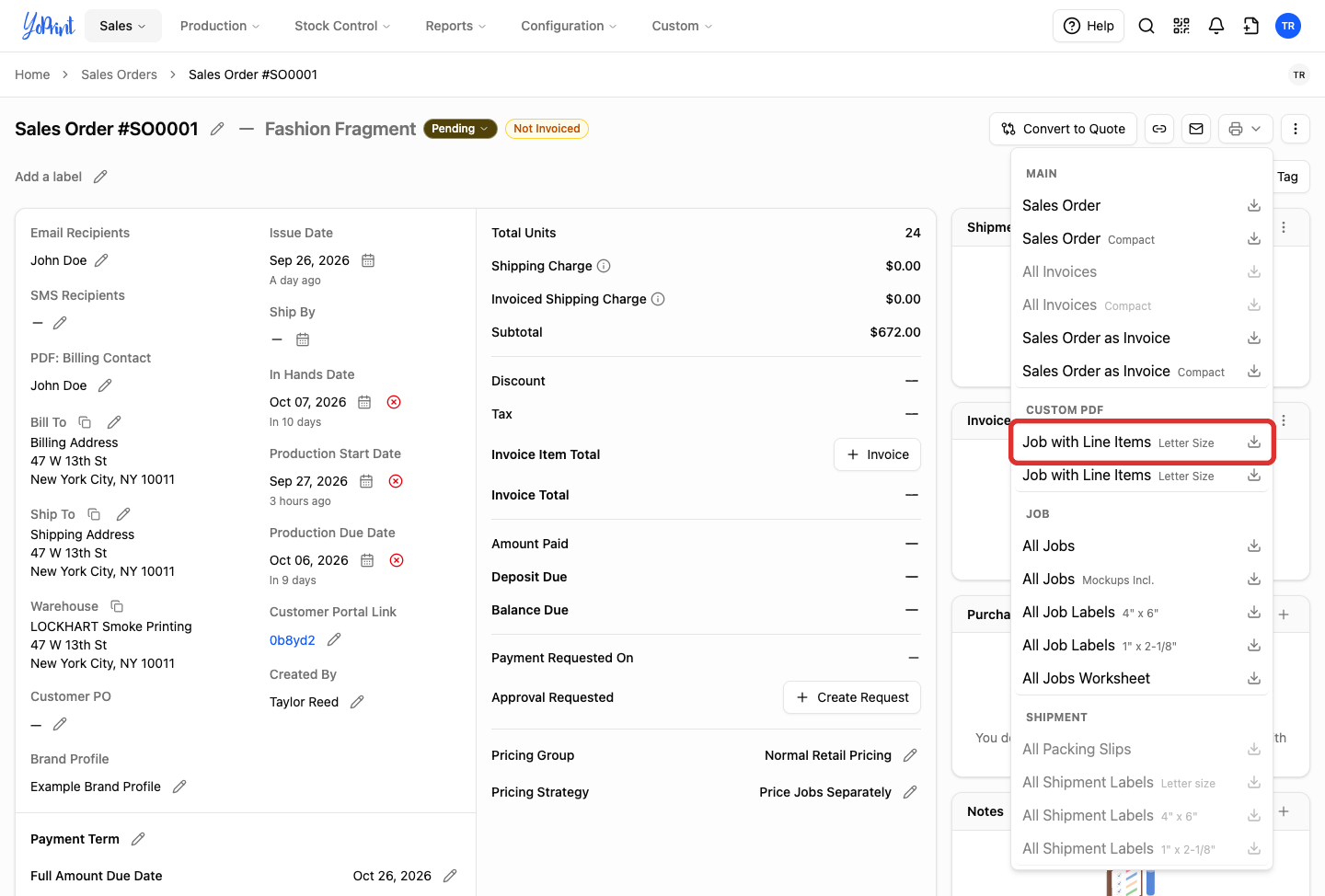Expand the Reports menu
The height and width of the screenshot is (896, 1325).
pos(455,26)
